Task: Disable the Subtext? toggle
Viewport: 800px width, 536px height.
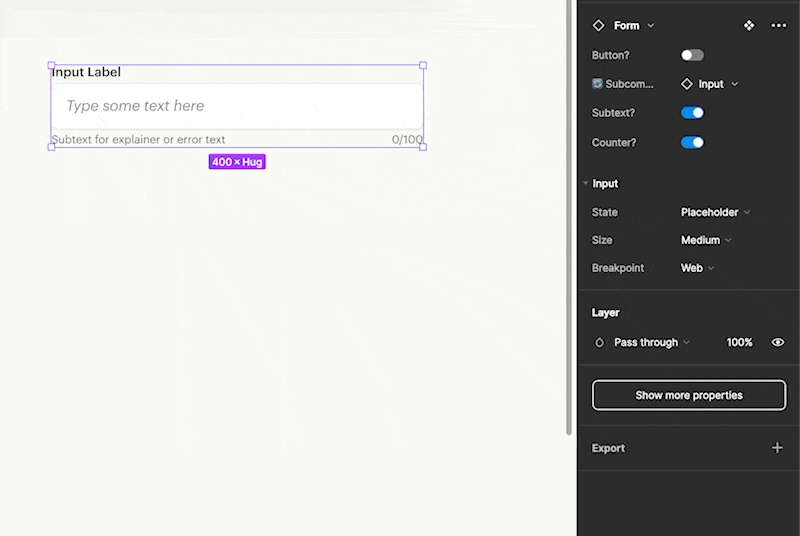Action: (x=692, y=113)
